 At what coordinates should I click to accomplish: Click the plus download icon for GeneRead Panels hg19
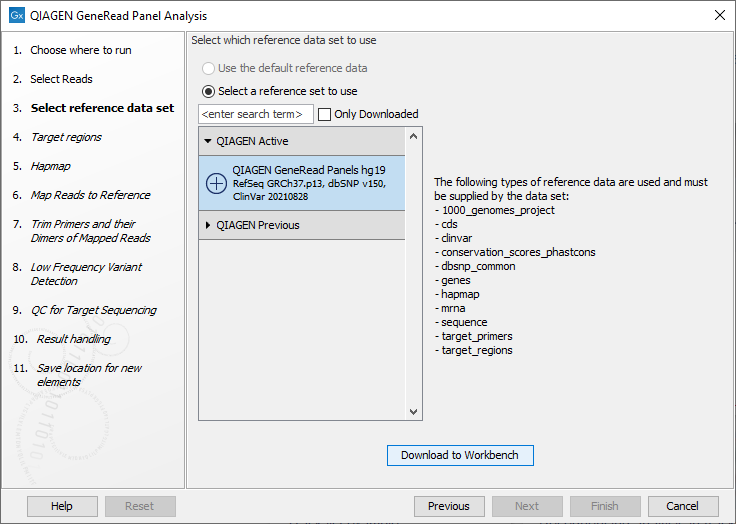pyautogui.click(x=216, y=183)
